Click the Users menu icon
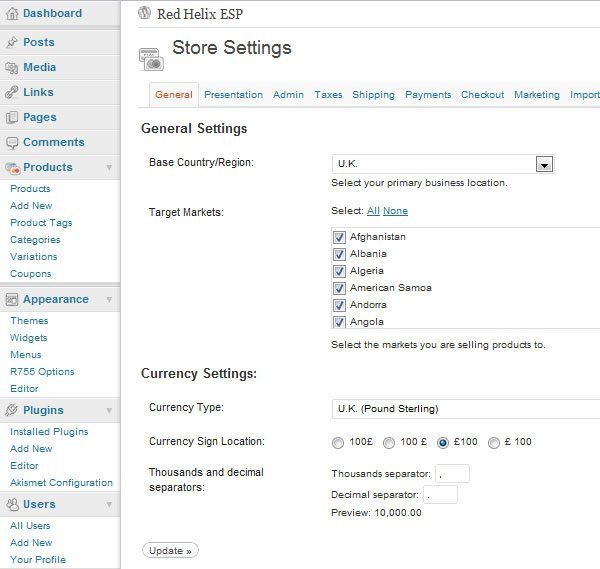This screenshot has width=600, height=569. click(12, 504)
